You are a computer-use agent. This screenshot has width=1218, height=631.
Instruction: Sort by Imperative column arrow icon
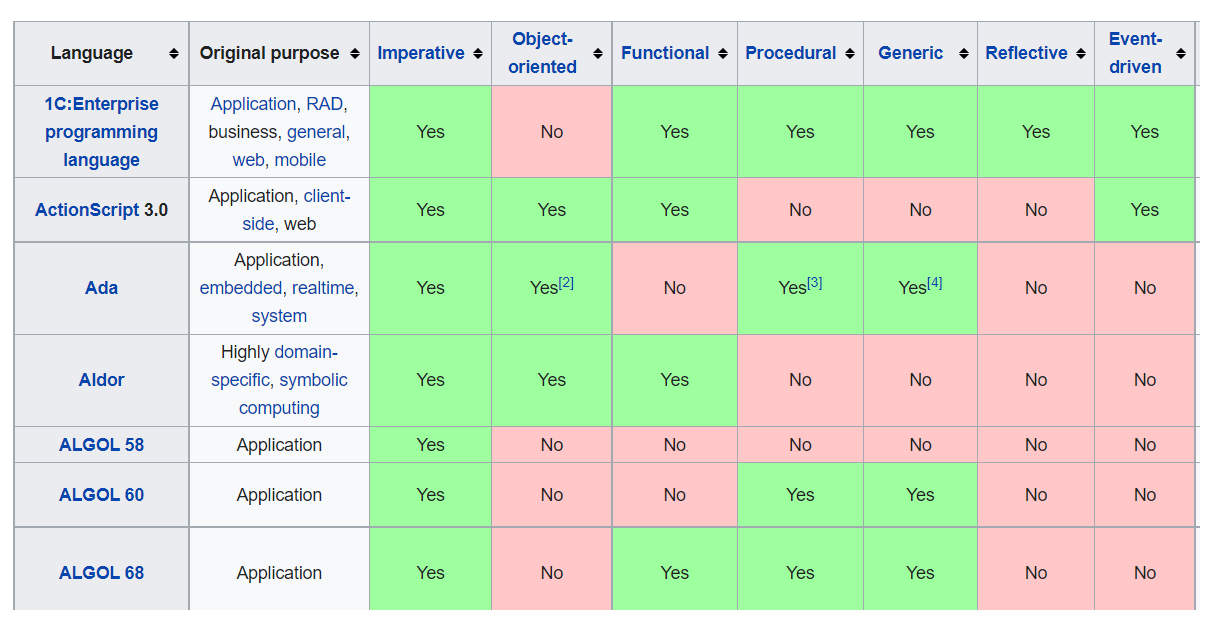pos(478,54)
